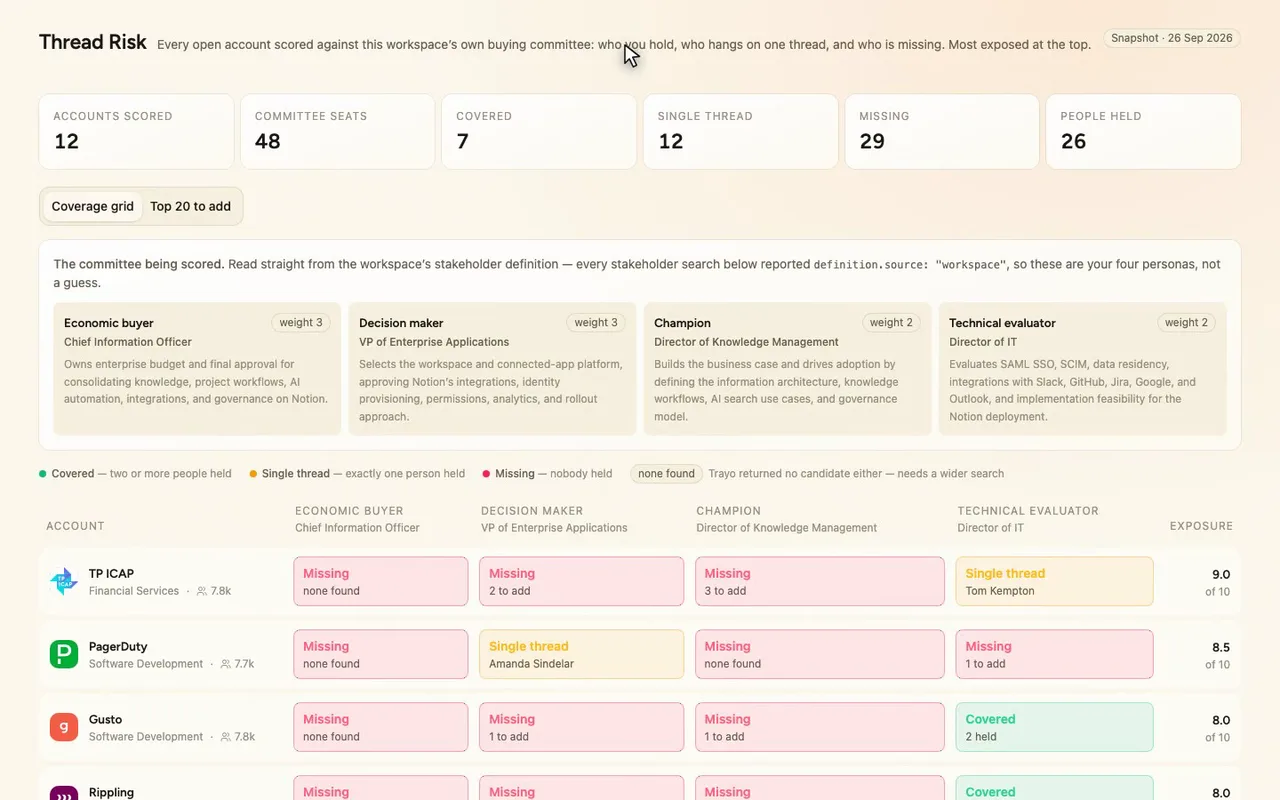
Task: Click the headcount icon in Gusto row
Action: coord(225,737)
